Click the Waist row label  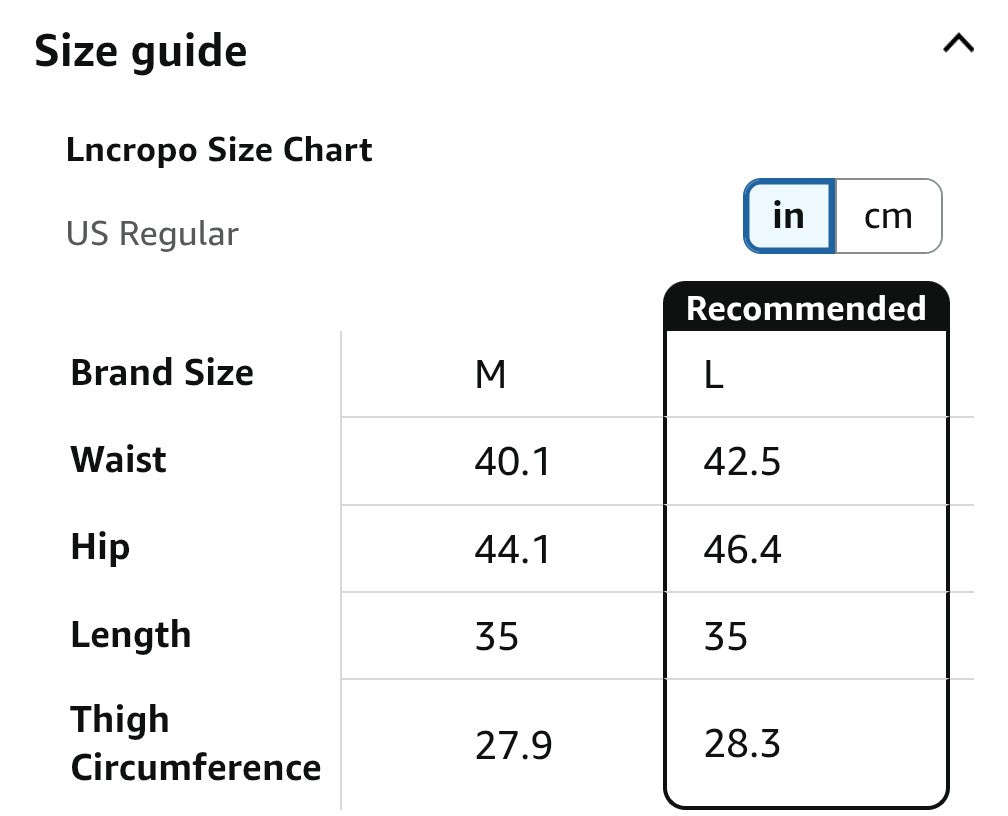(118, 460)
